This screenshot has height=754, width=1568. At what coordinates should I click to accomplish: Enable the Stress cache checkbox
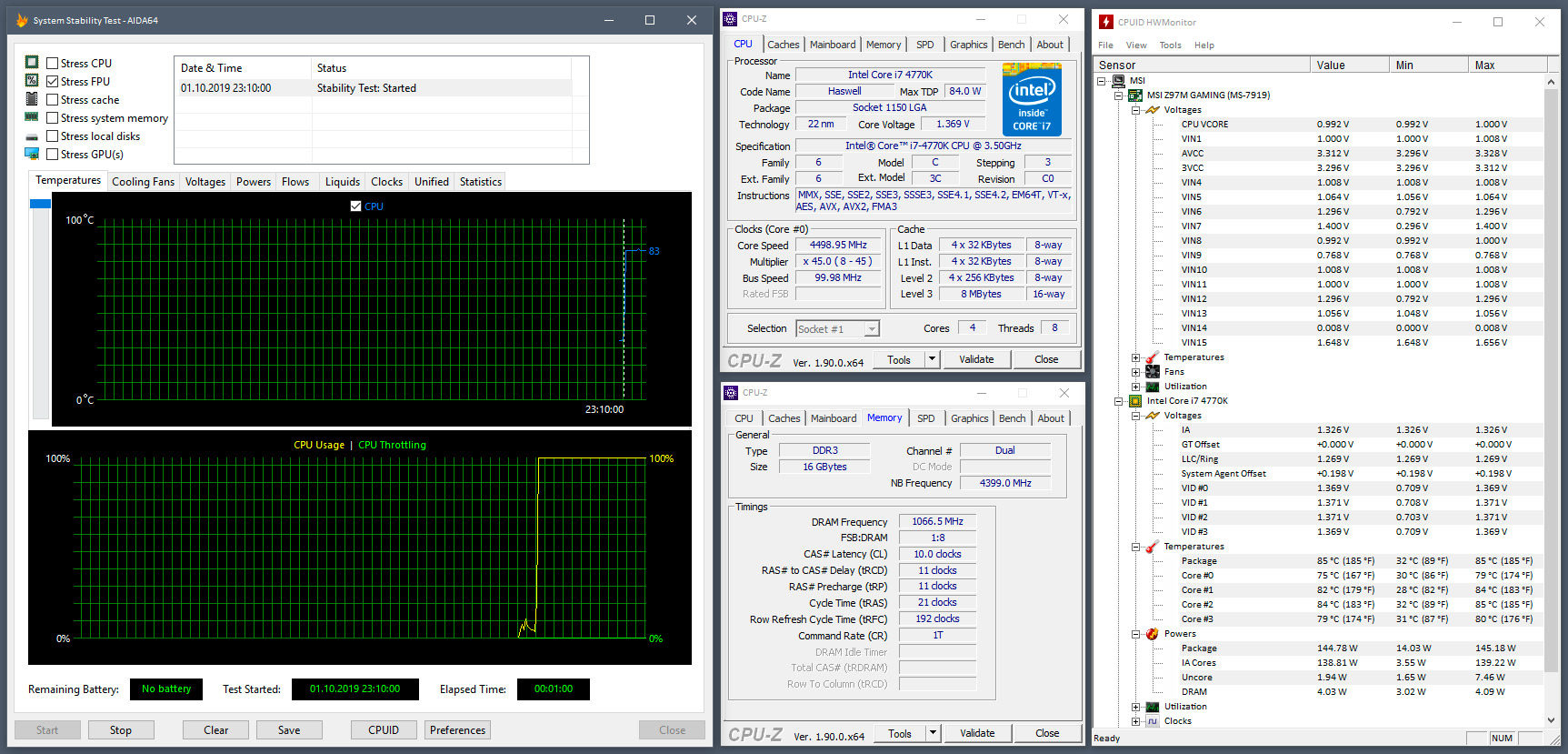pyautogui.click(x=53, y=99)
